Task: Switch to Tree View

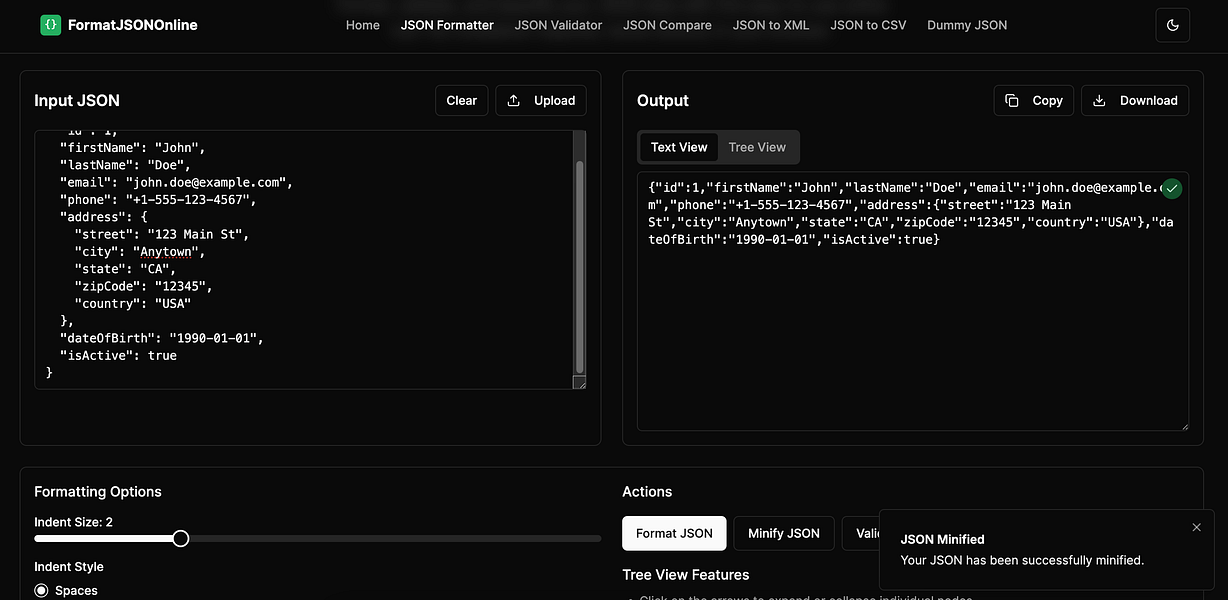Action: coord(757,147)
